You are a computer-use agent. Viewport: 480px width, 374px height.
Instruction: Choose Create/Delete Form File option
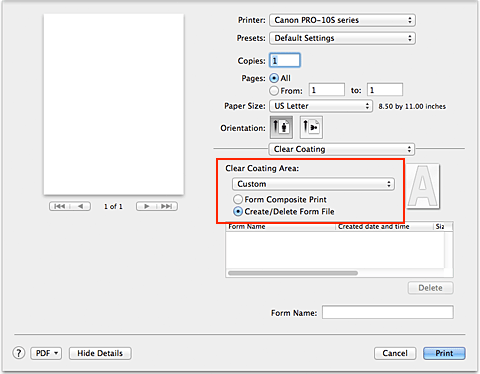[x=238, y=211]
